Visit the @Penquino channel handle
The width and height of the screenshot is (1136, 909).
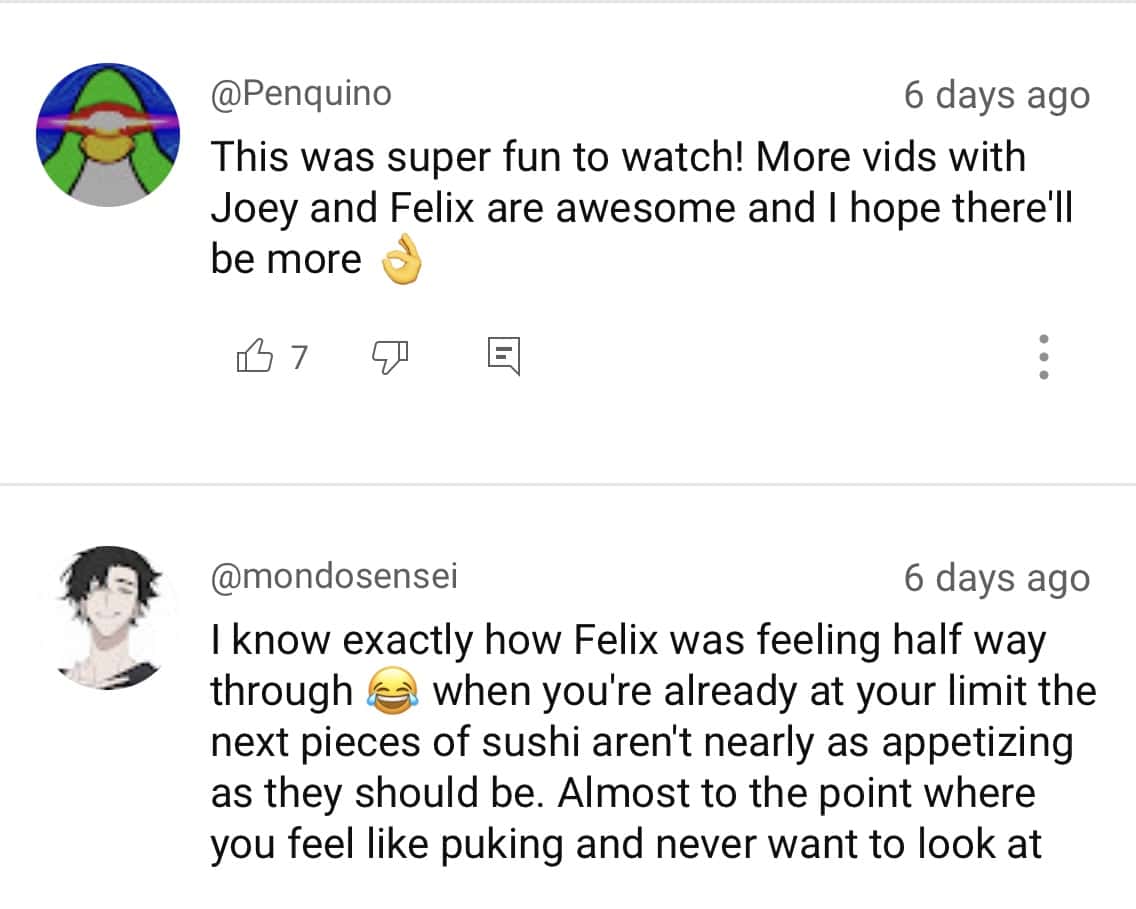click(x=300, y=94)
